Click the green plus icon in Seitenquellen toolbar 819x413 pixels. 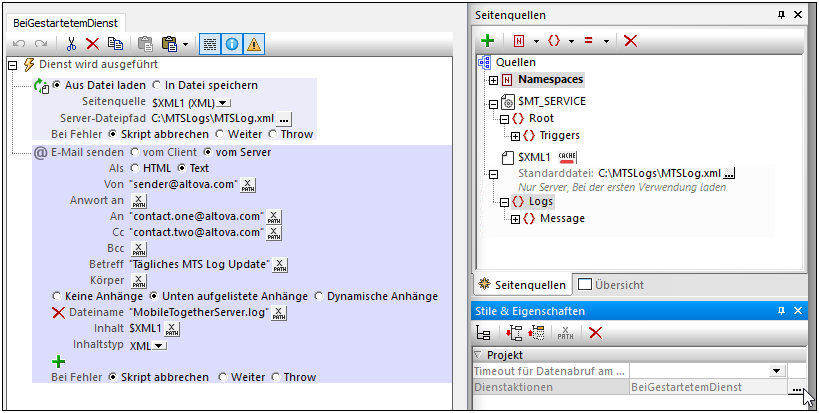[x=487, y=41]
